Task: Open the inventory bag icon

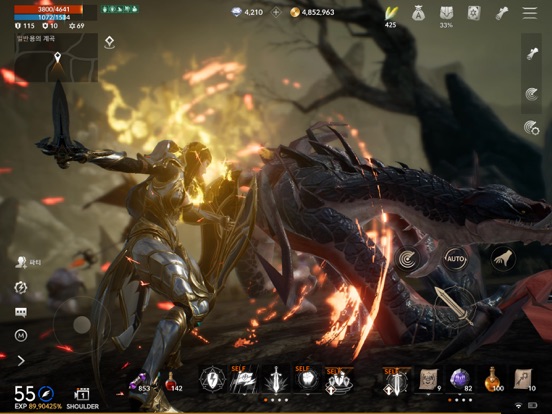Action: [x=418, y=14]
